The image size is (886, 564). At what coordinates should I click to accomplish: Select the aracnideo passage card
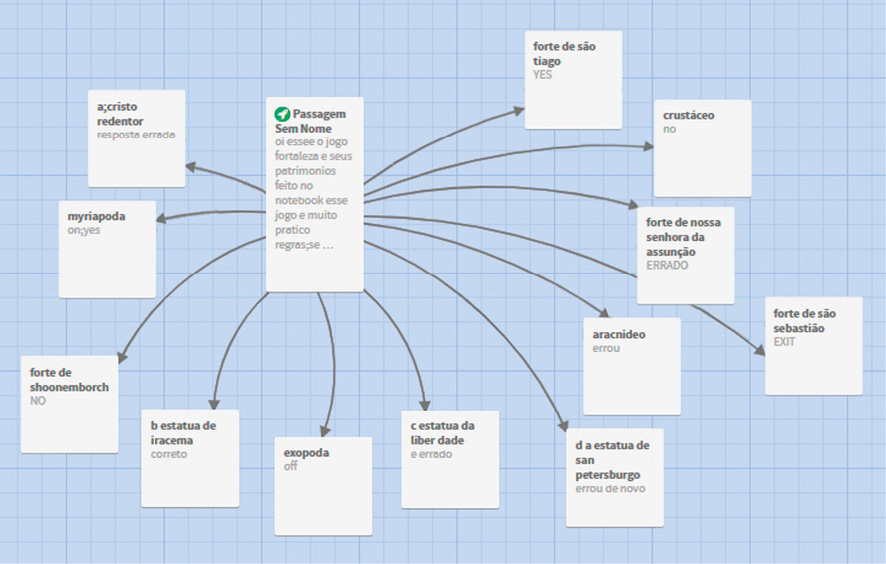point(631,366)
